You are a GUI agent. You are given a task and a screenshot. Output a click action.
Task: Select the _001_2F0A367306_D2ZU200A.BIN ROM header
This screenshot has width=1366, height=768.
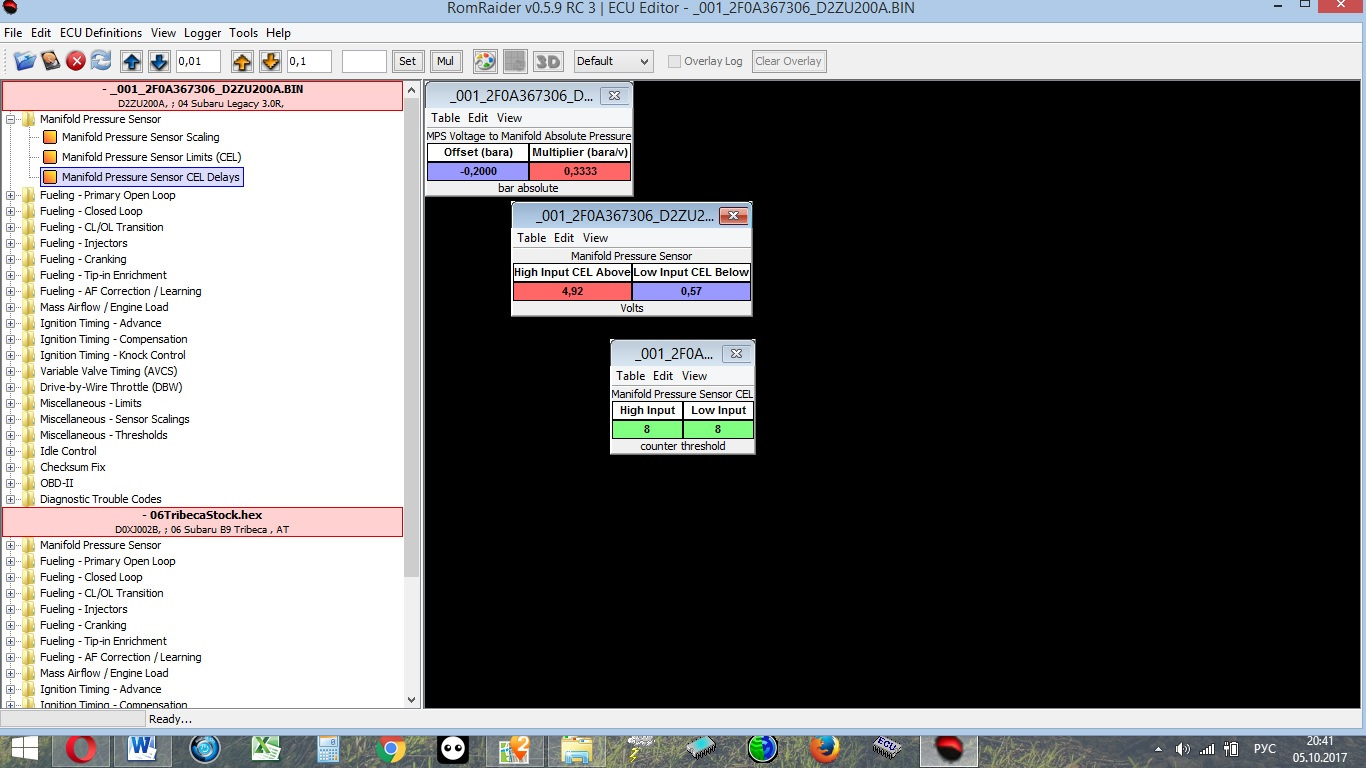pyautogui.click(x=203, y=96)
